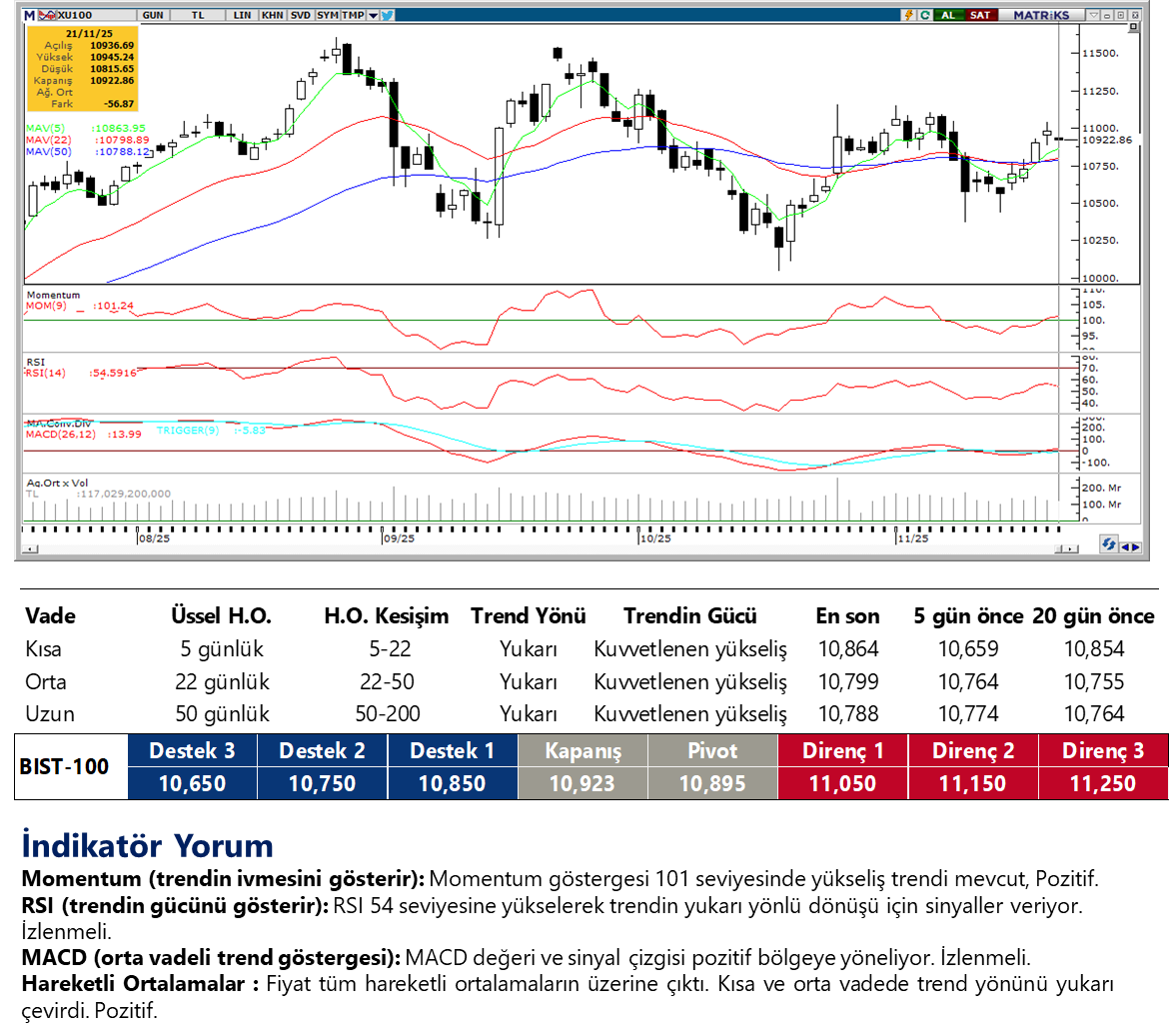This screenshot has height=1036, width=1170.
Task: Click the lightning bolt quick order icon
Action: pos(908,15)
